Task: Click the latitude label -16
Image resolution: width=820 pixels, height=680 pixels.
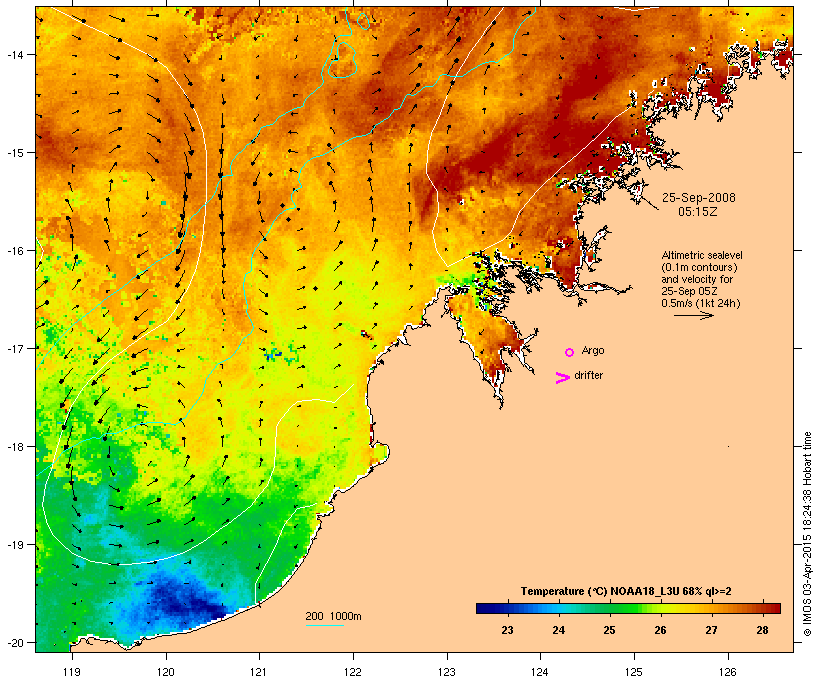Action: click(14, 251)
